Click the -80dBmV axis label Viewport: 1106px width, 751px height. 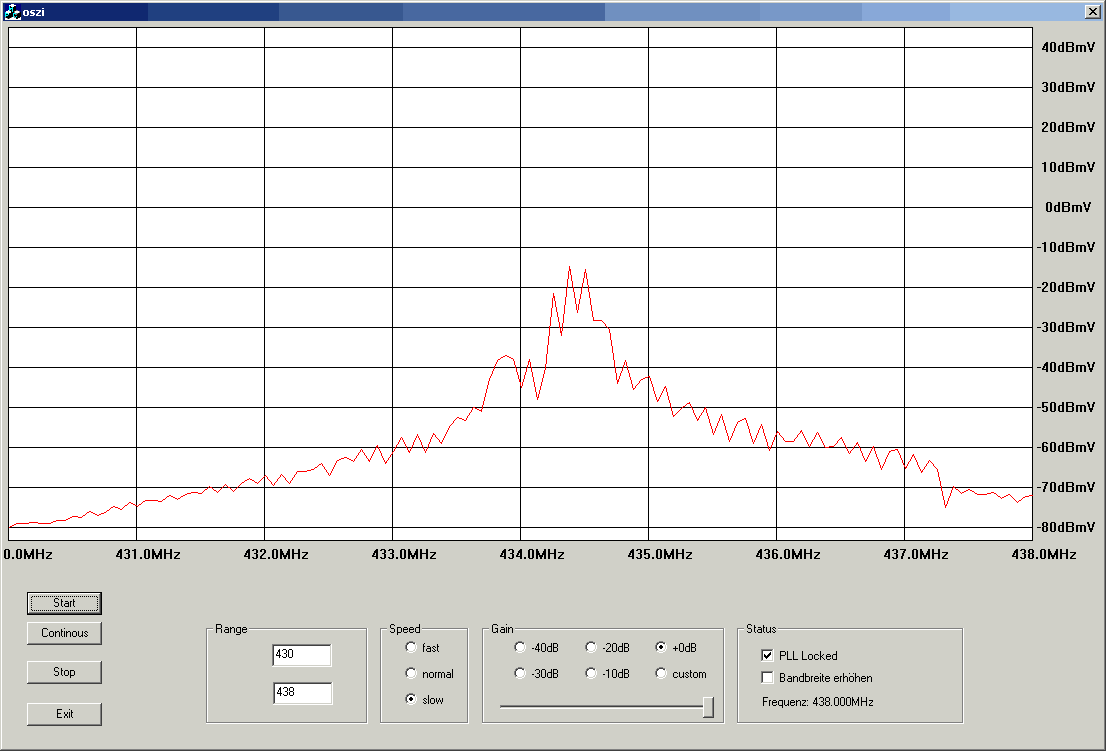pyautogui.click(x=1066, y=527)
